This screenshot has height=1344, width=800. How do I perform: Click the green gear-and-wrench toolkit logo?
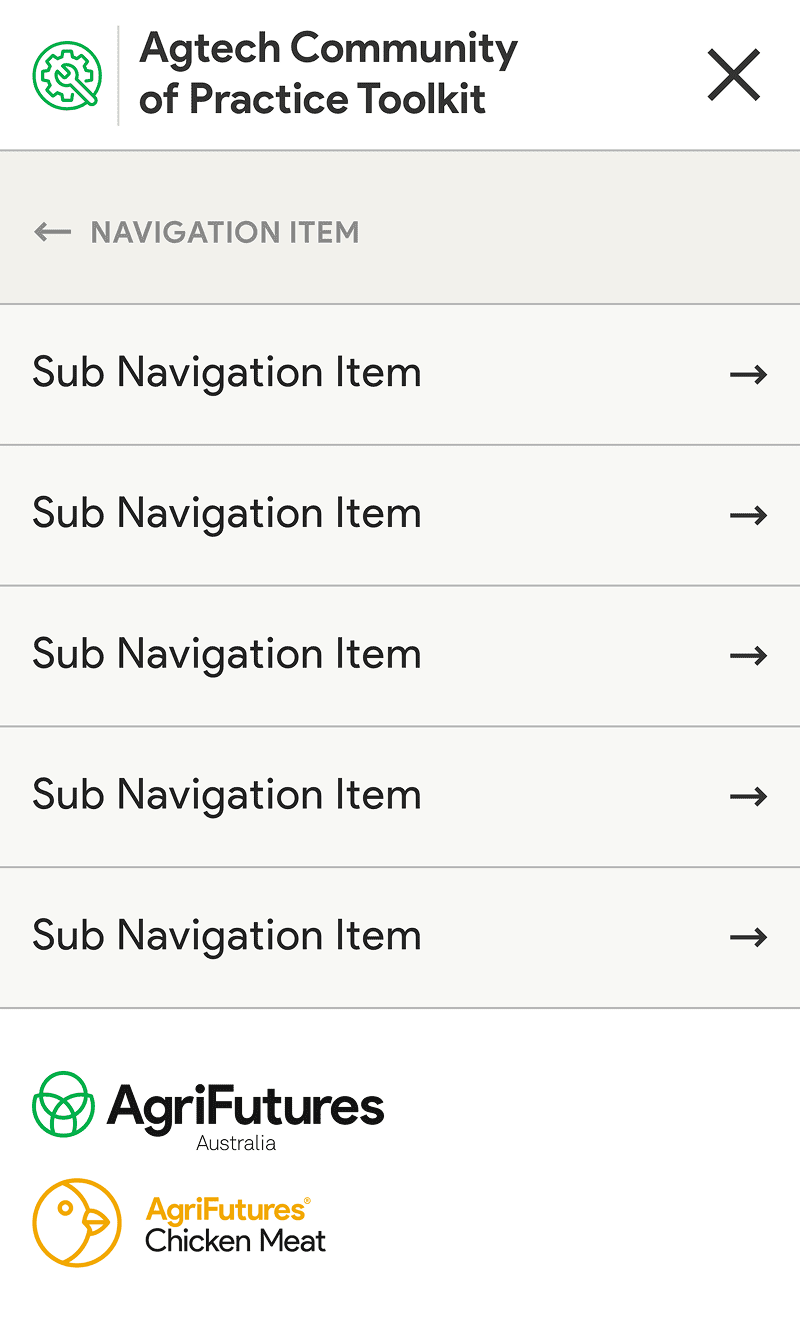tap(67, 75)
